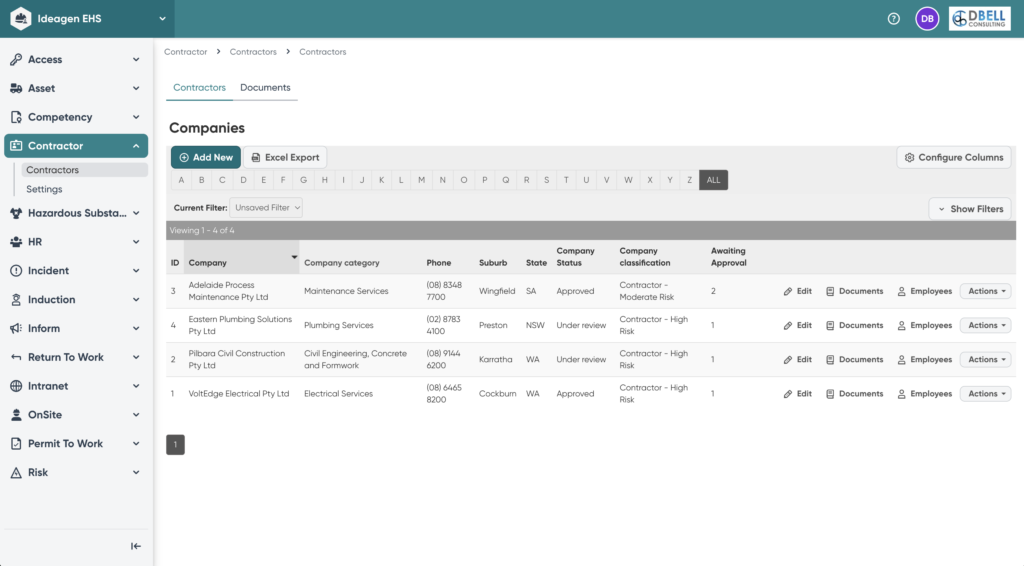1024x566 pixels.
Task: Open the Current Filter Unsaved Filter dropdown
Action: [266, 208]
